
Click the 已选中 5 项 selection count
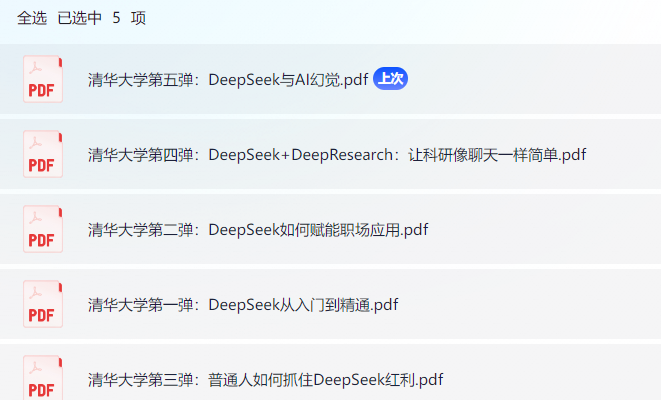[x=102, y=18]
